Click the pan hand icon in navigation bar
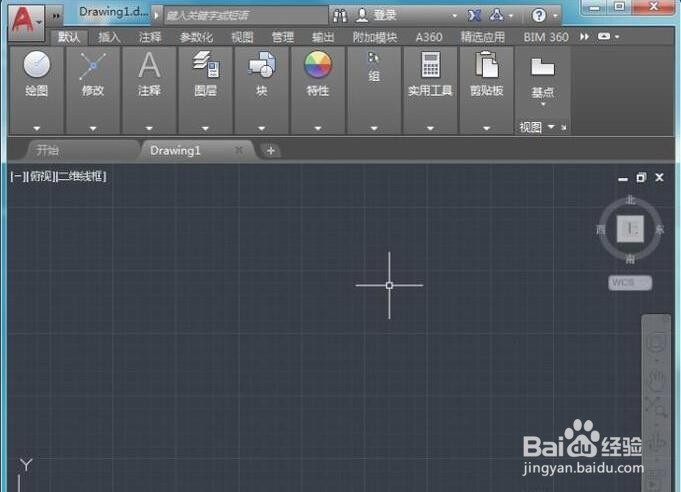This screenshot has width=681, height=492. tap(656, 380)
